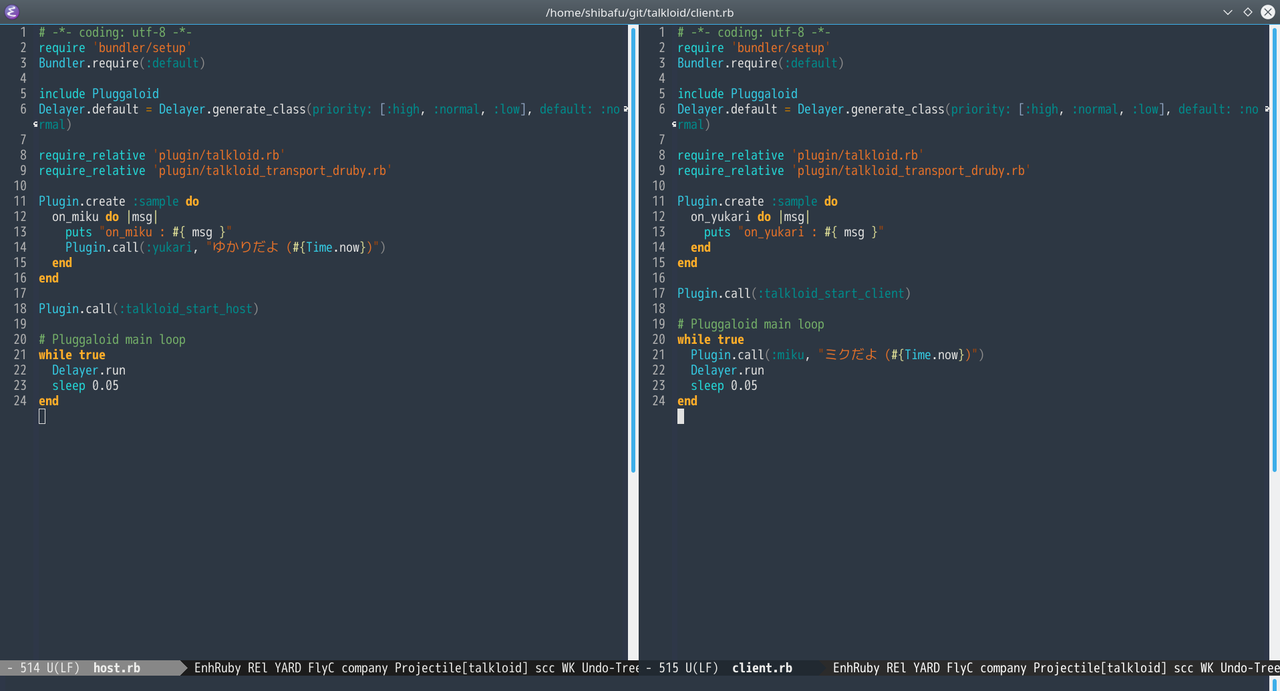Open EnhRuby mode menu in client.rb mode line
The height and width of the screenshot is (691, 1280).
coord(856,667)
